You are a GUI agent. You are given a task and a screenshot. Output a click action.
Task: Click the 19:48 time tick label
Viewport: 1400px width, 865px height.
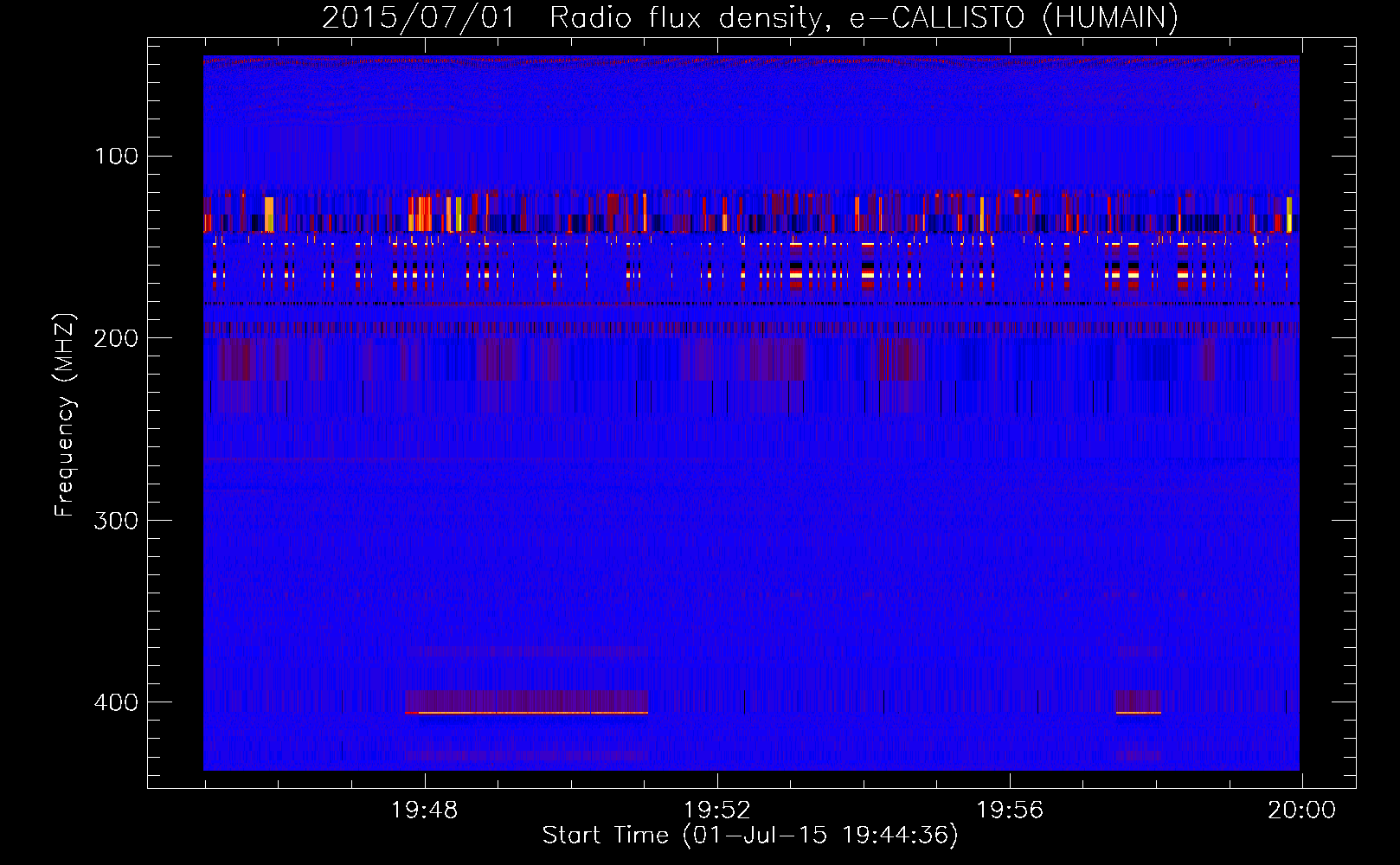tap(424, 811)
